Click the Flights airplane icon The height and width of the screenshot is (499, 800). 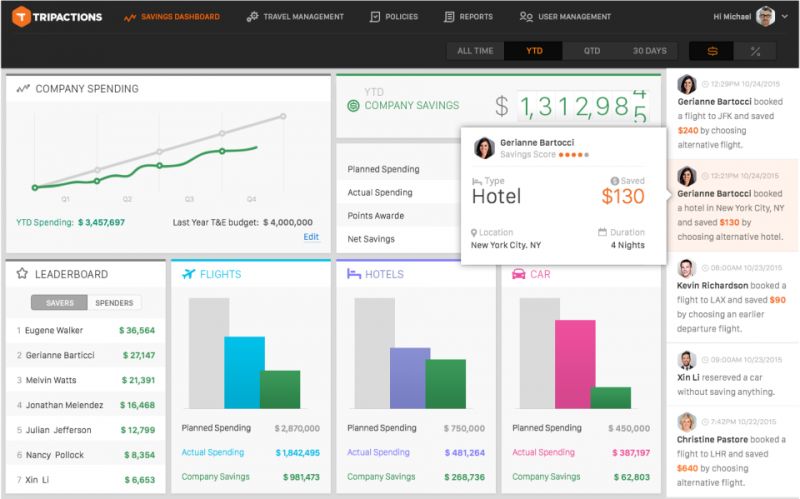pyautogui.click(x=188, y=274)
